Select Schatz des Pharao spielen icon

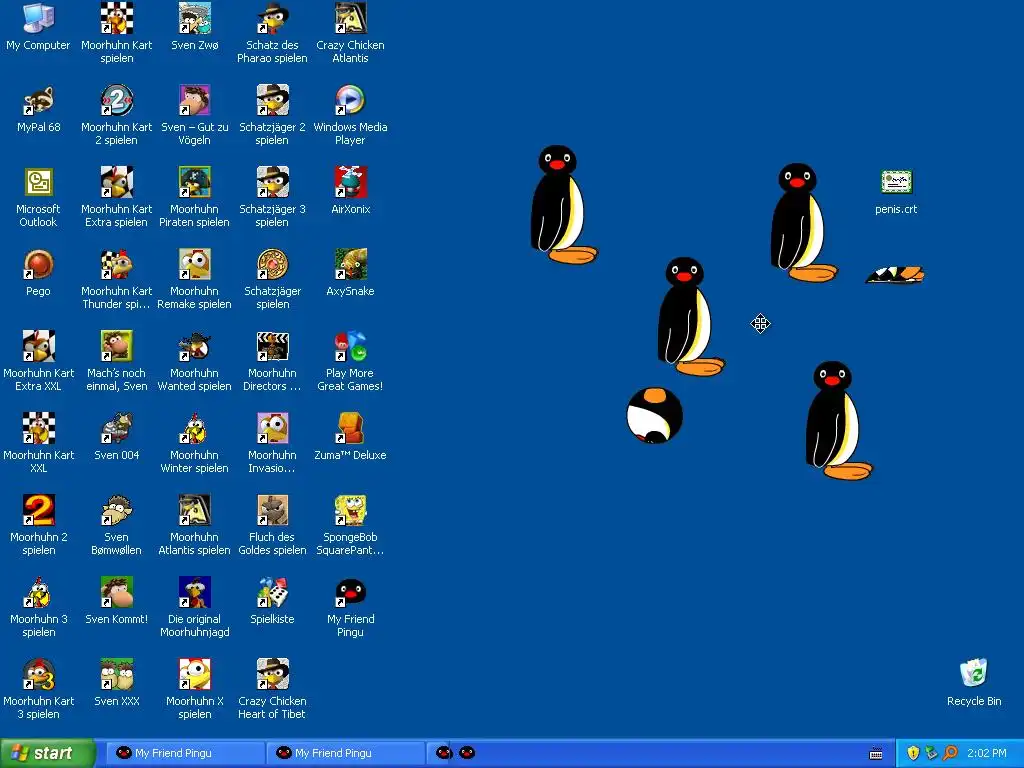[x=272, y=18]
